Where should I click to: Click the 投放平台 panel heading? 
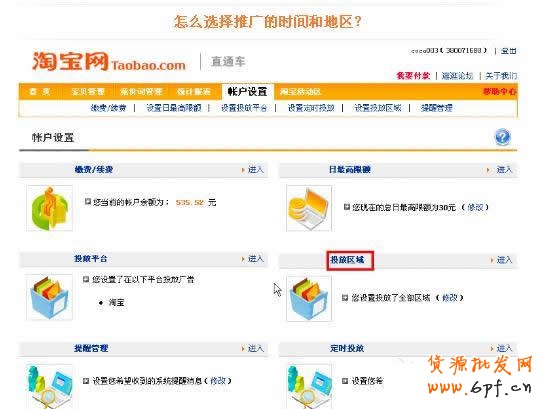point(91,259)
